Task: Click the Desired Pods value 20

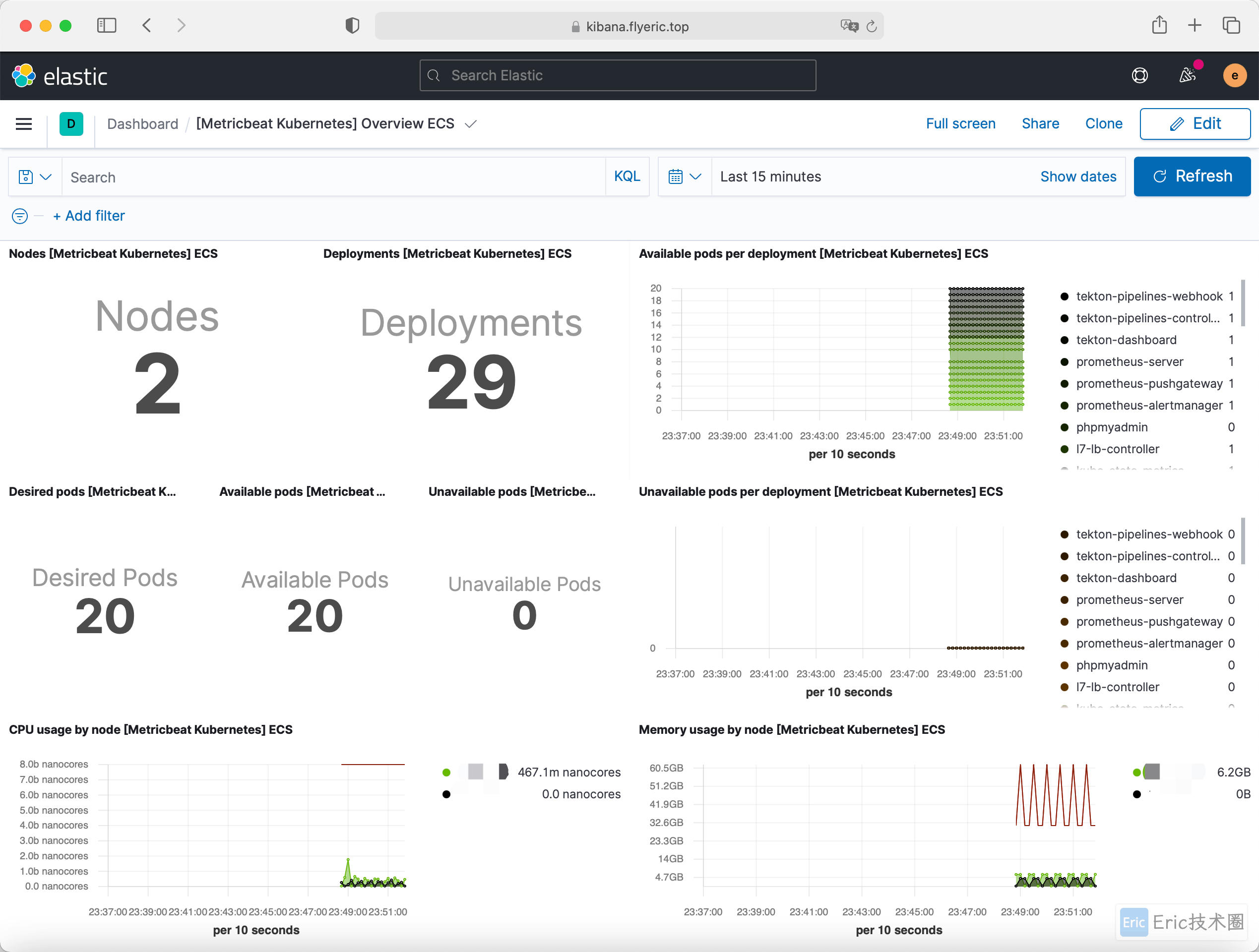Action: pyautogui.click(x=105, y=616)
